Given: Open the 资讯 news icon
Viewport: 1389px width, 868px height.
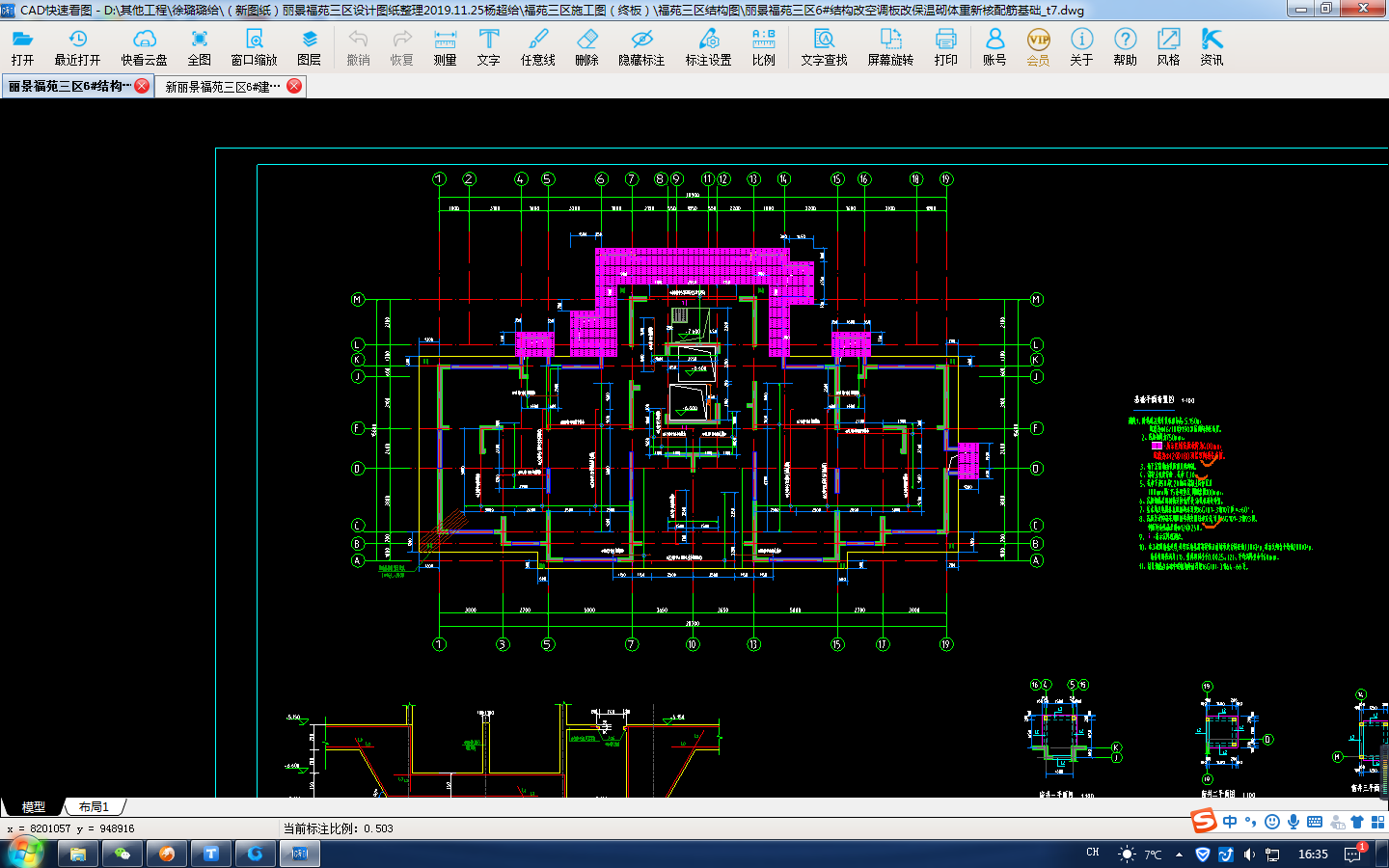Looking at the screenshot, I should click(1212, 46).
